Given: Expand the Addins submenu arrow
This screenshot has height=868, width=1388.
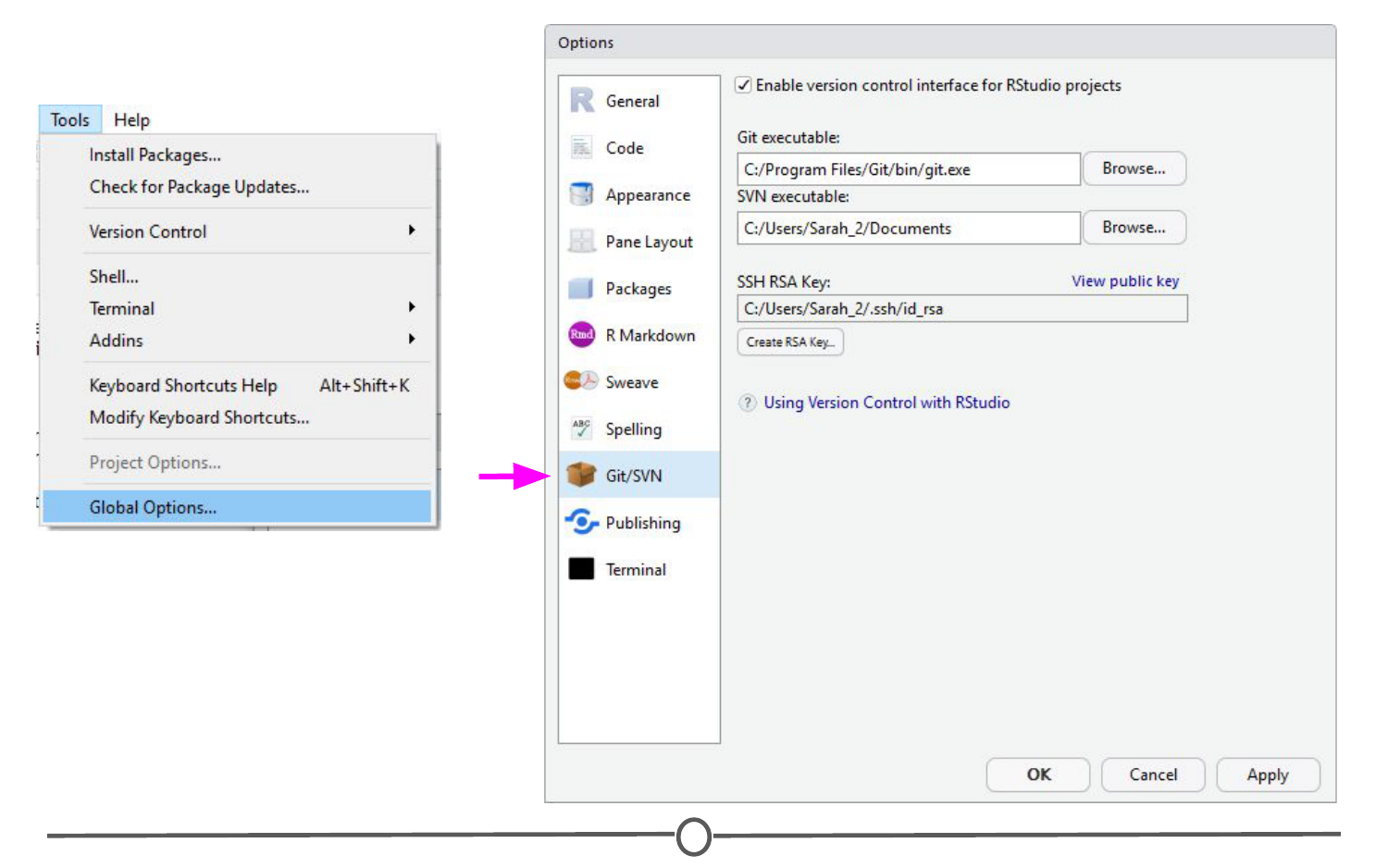Looking at the screenshot, I should pyautogui.click(x=412, y=340).
